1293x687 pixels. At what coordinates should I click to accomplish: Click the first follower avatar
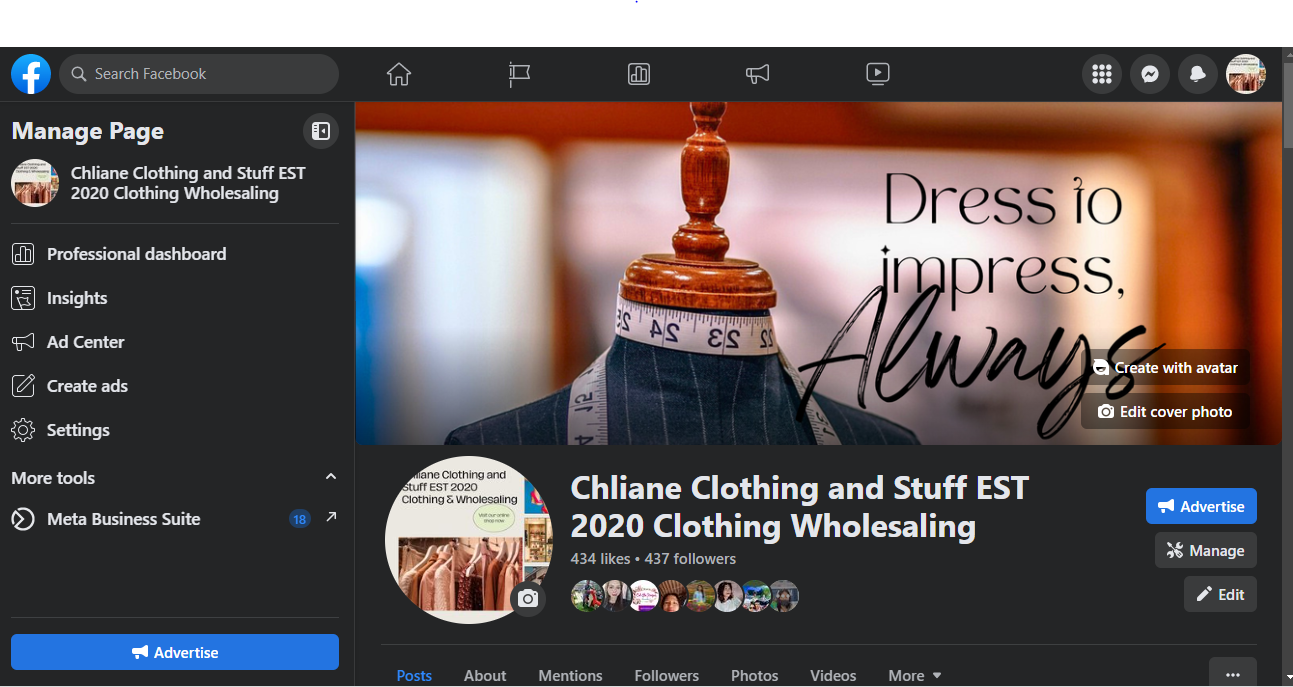click(x=587, y=596)
